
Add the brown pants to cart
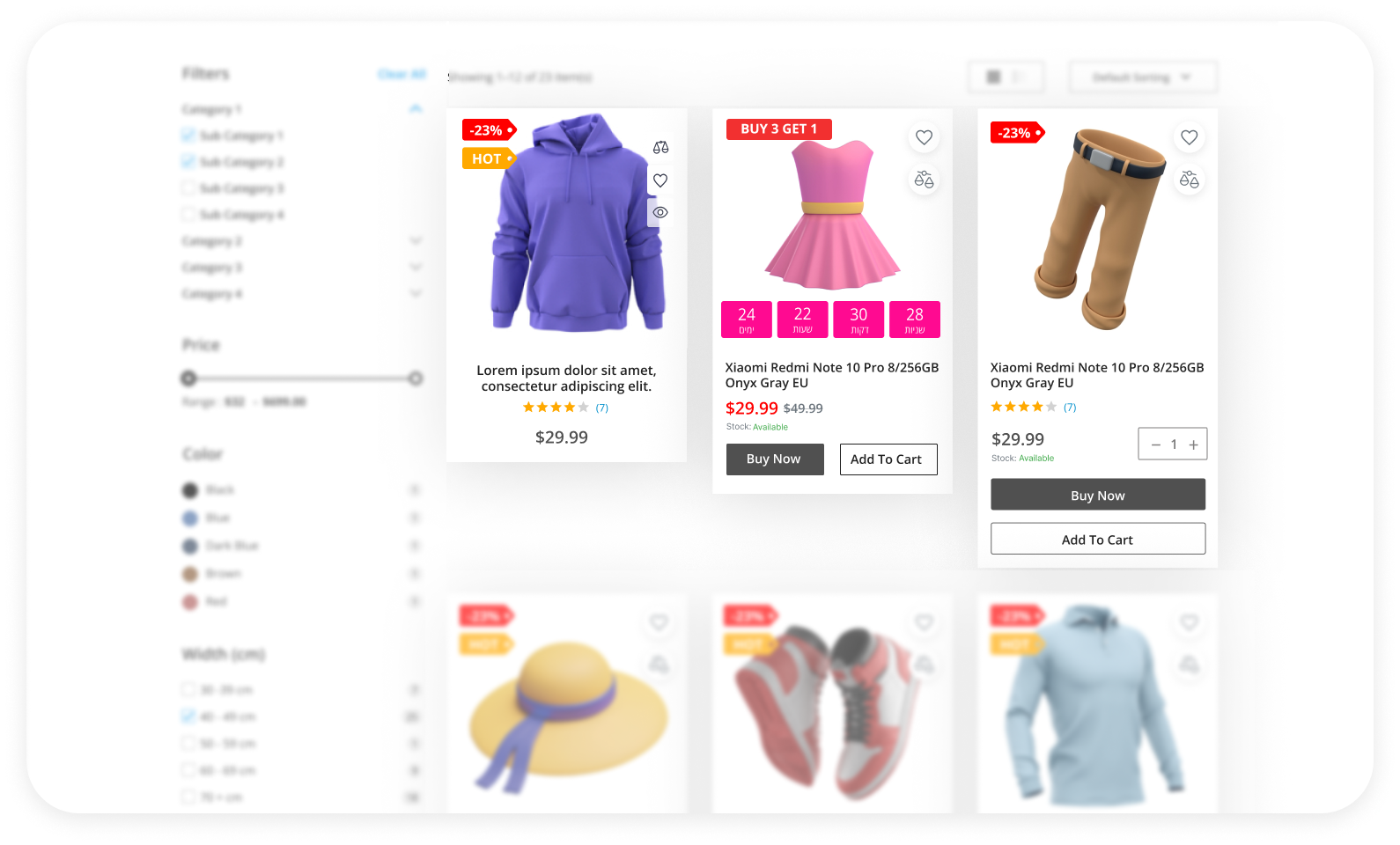point(1097,540)
